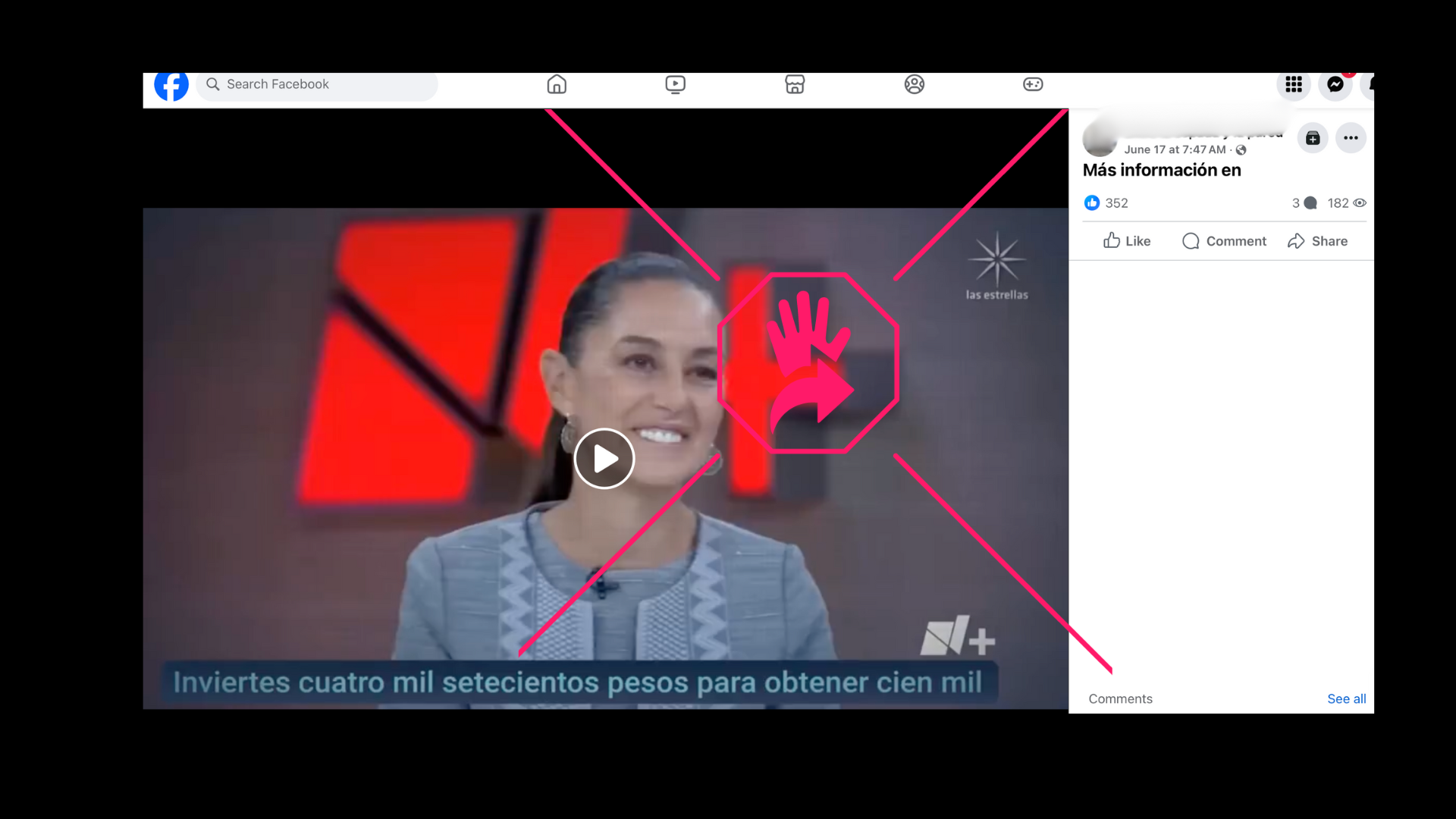
Task: Click the Comment button
Action: (1224, 241)
